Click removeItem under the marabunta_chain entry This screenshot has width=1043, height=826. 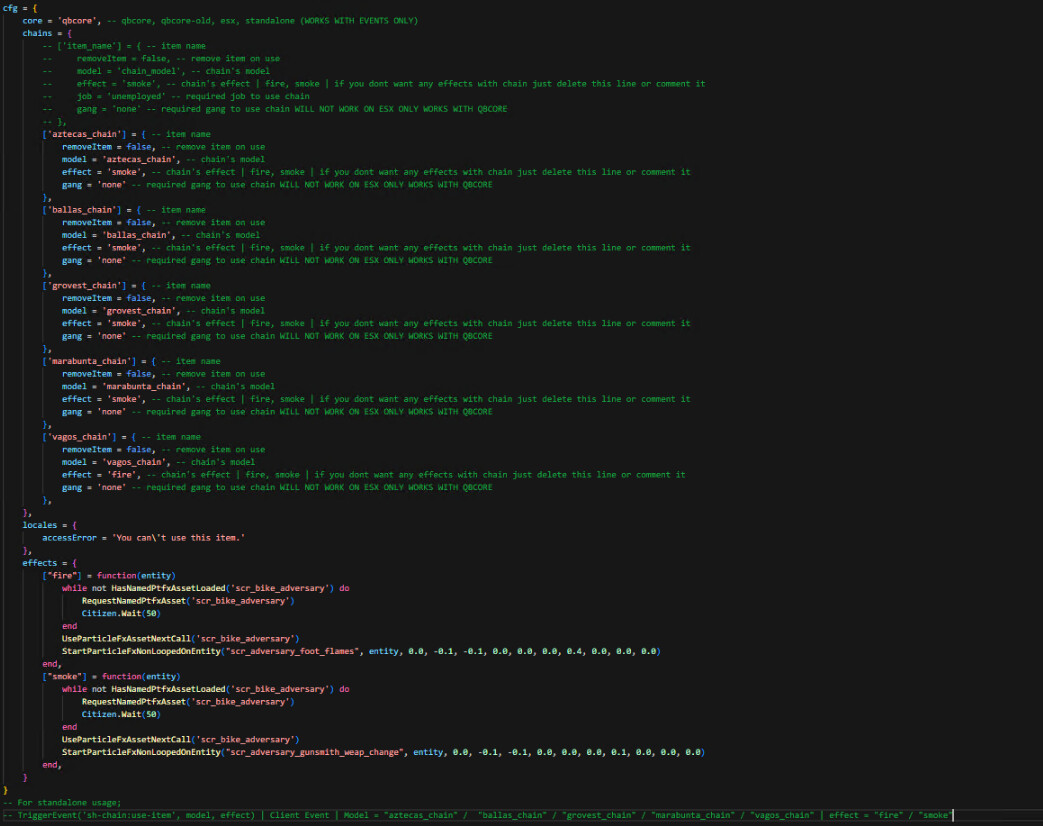(x=86, y=374)
